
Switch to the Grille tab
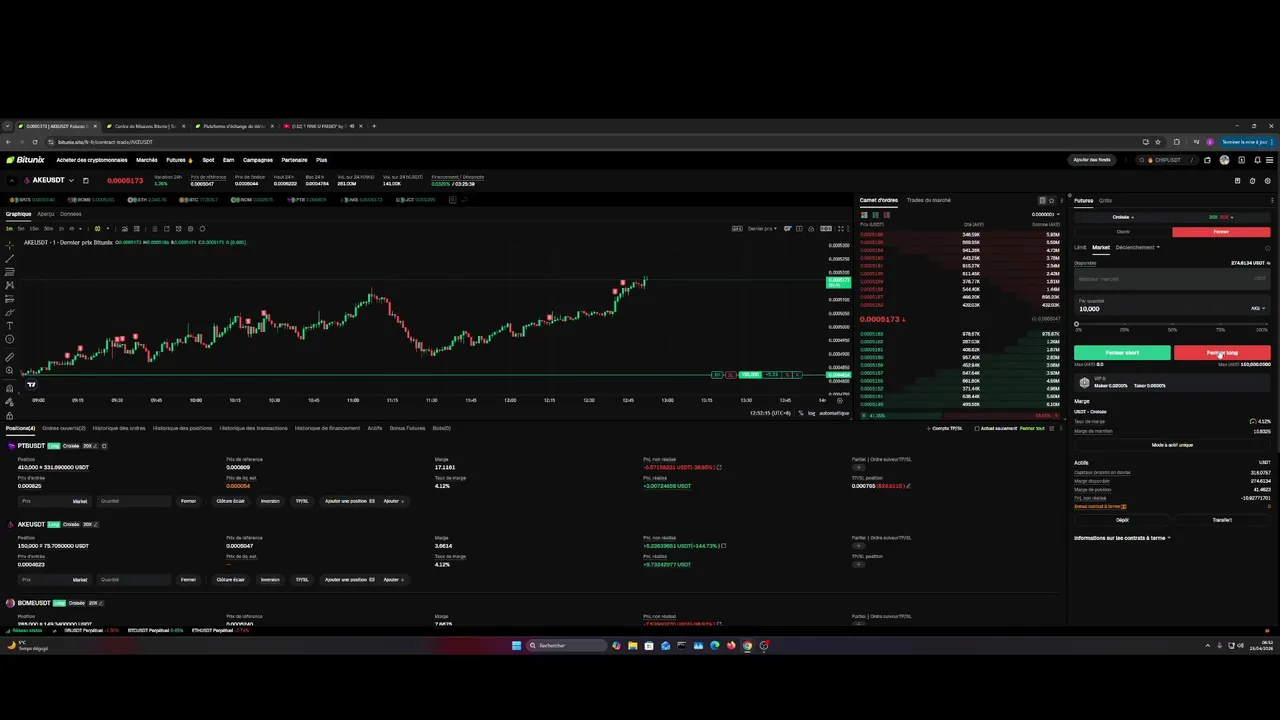[1105, 200]
